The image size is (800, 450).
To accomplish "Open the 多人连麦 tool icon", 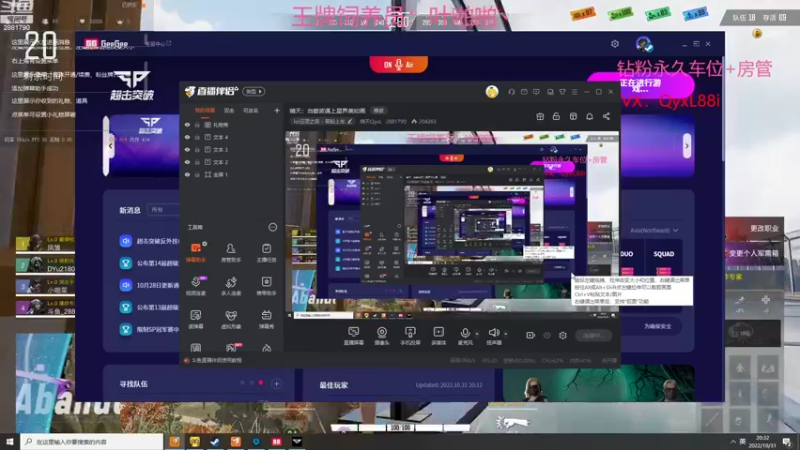I will 231,286.
